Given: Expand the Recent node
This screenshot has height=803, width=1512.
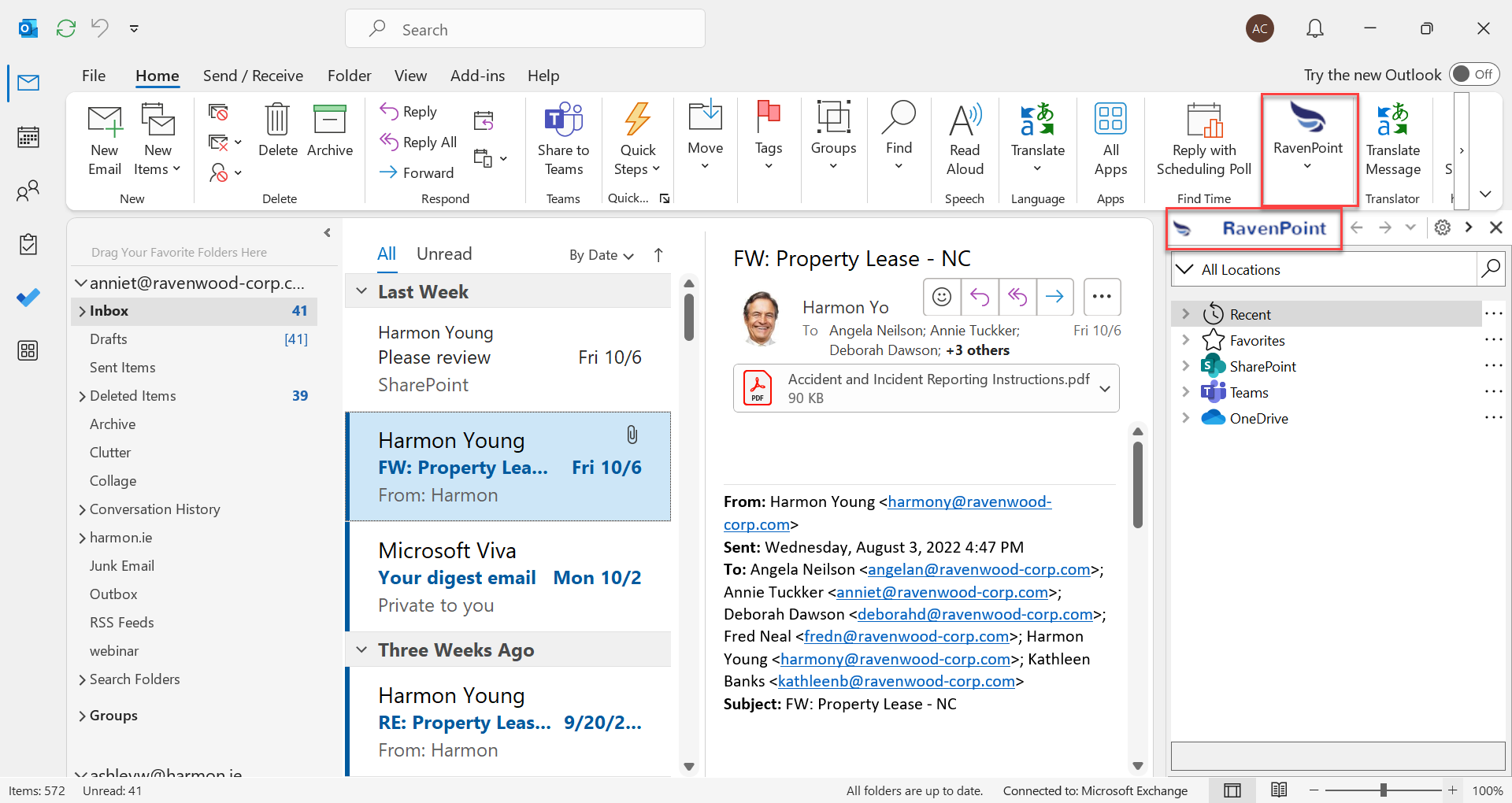Looking at the screenshot, I should [1185, 314].
